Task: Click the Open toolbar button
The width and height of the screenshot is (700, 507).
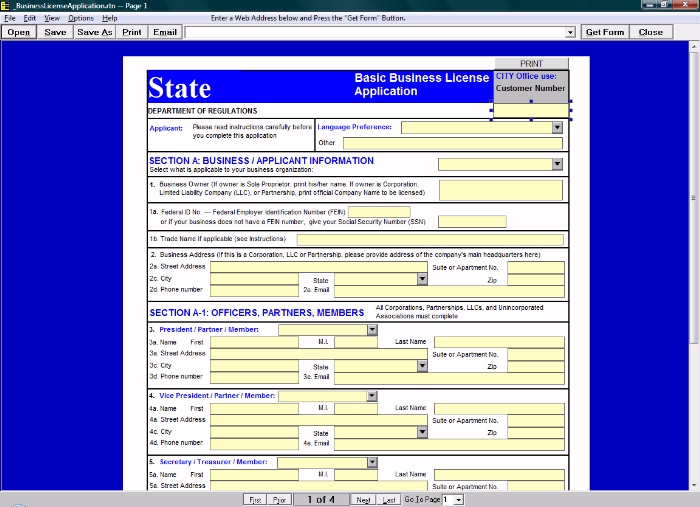Action: pos(19,32)
